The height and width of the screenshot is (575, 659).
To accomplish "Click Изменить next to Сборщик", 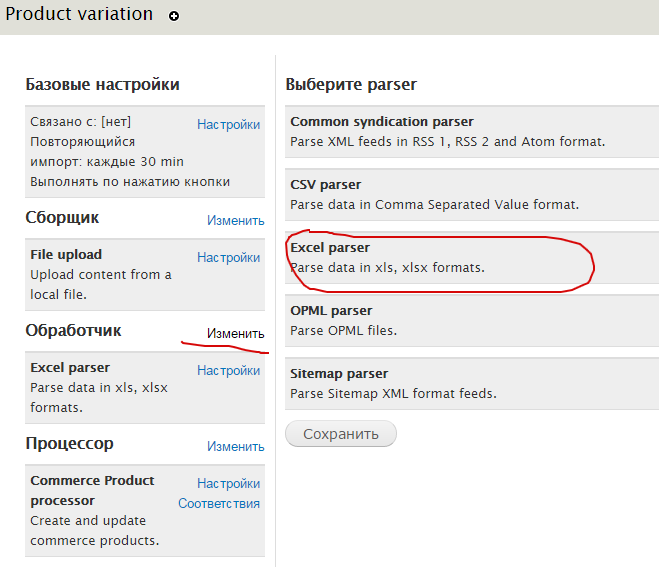I will (235, 220).
